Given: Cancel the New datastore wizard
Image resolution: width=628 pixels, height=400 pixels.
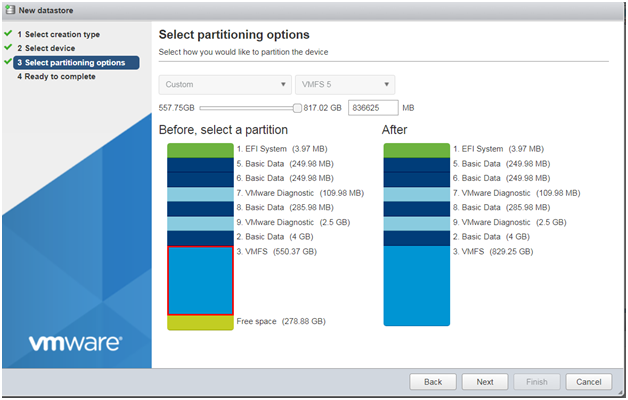Looking at the screenshot, I should [589, 382].
